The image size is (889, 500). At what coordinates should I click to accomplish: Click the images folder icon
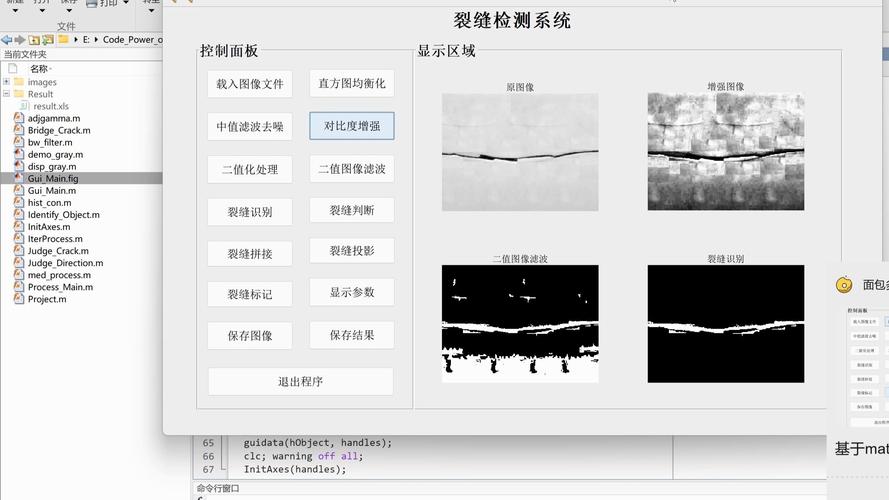click(19, 82)
